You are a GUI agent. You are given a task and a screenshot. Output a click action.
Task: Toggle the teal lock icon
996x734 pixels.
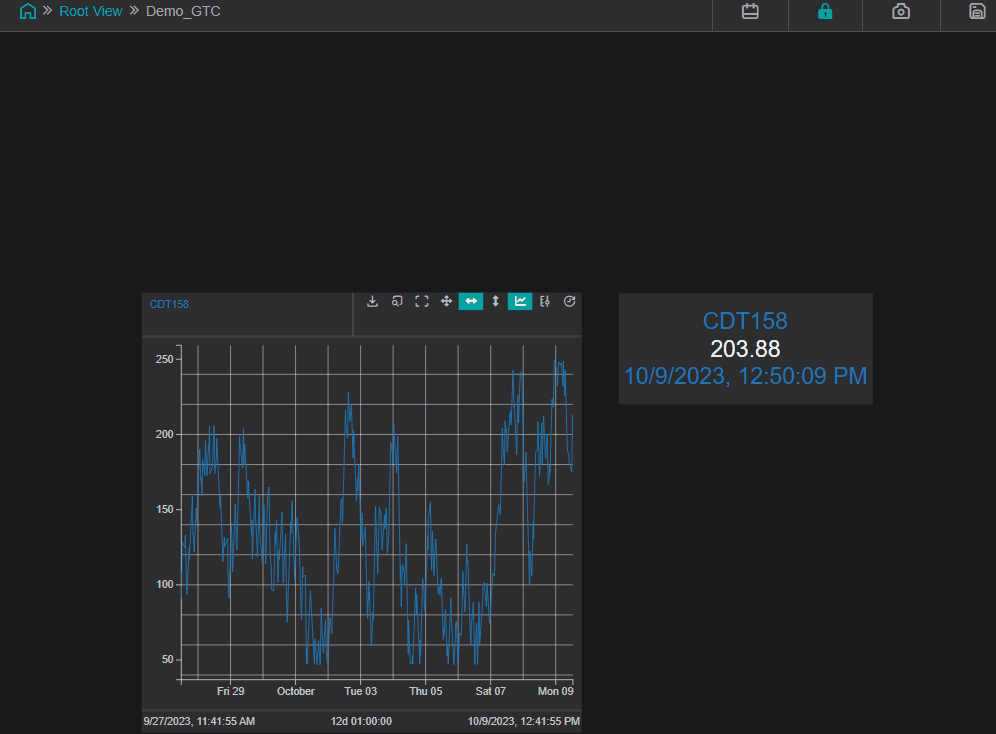(x=825, y=11)
